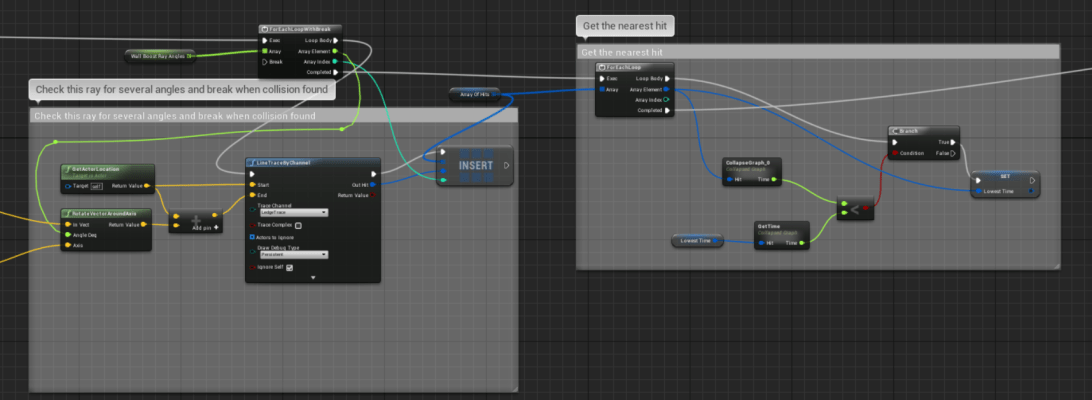Open the Trace Channel dropdown
This screenshot has width=1092, height=400.
point(293,212)
